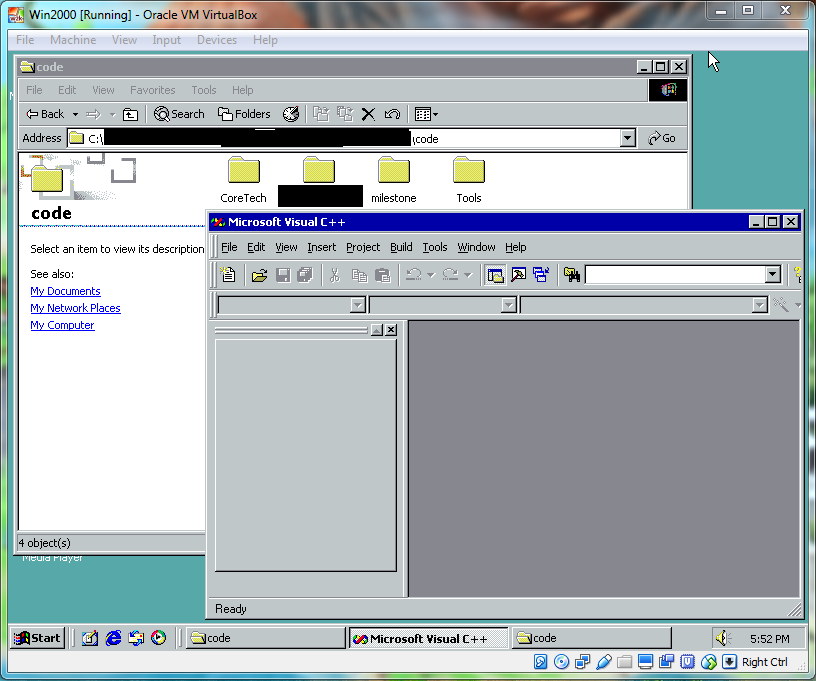
Task: Open VirtualBox Devices menu
Action: click(216, 40)
